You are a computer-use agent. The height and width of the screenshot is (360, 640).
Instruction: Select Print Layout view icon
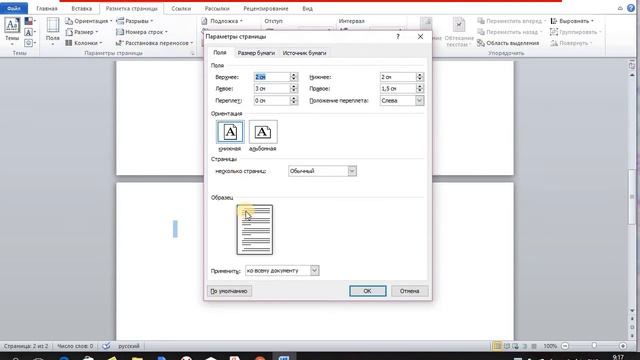[497, 346]
